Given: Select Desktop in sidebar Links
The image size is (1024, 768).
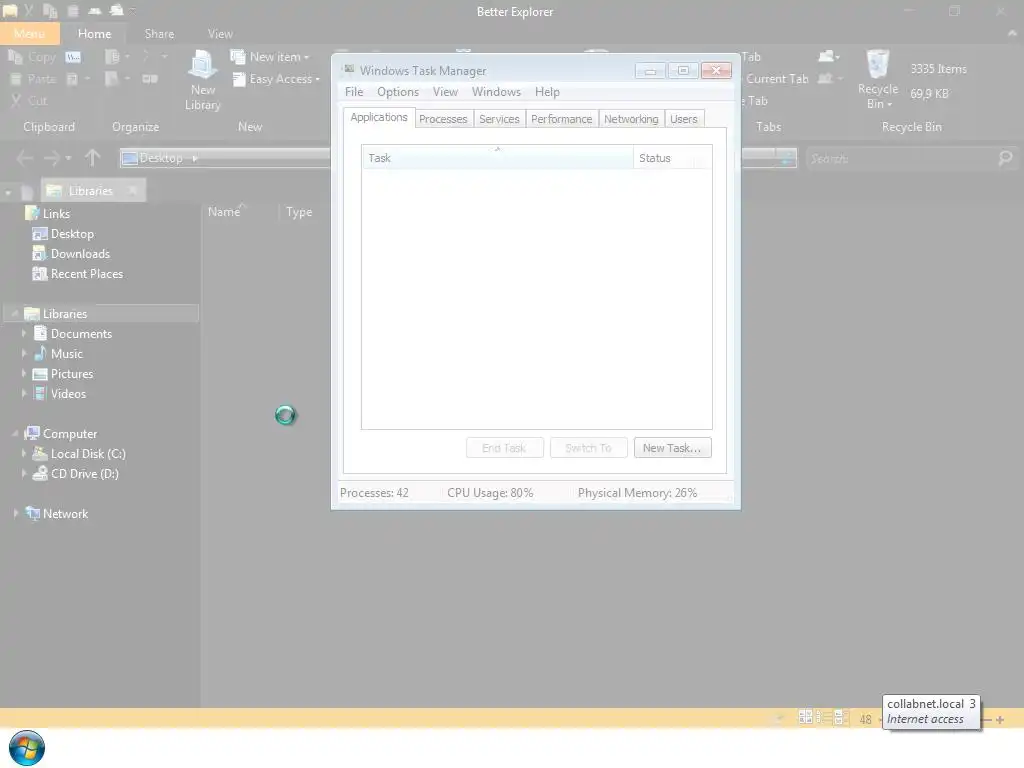Looking at the screenshot, I should click(x=72, y=234).
